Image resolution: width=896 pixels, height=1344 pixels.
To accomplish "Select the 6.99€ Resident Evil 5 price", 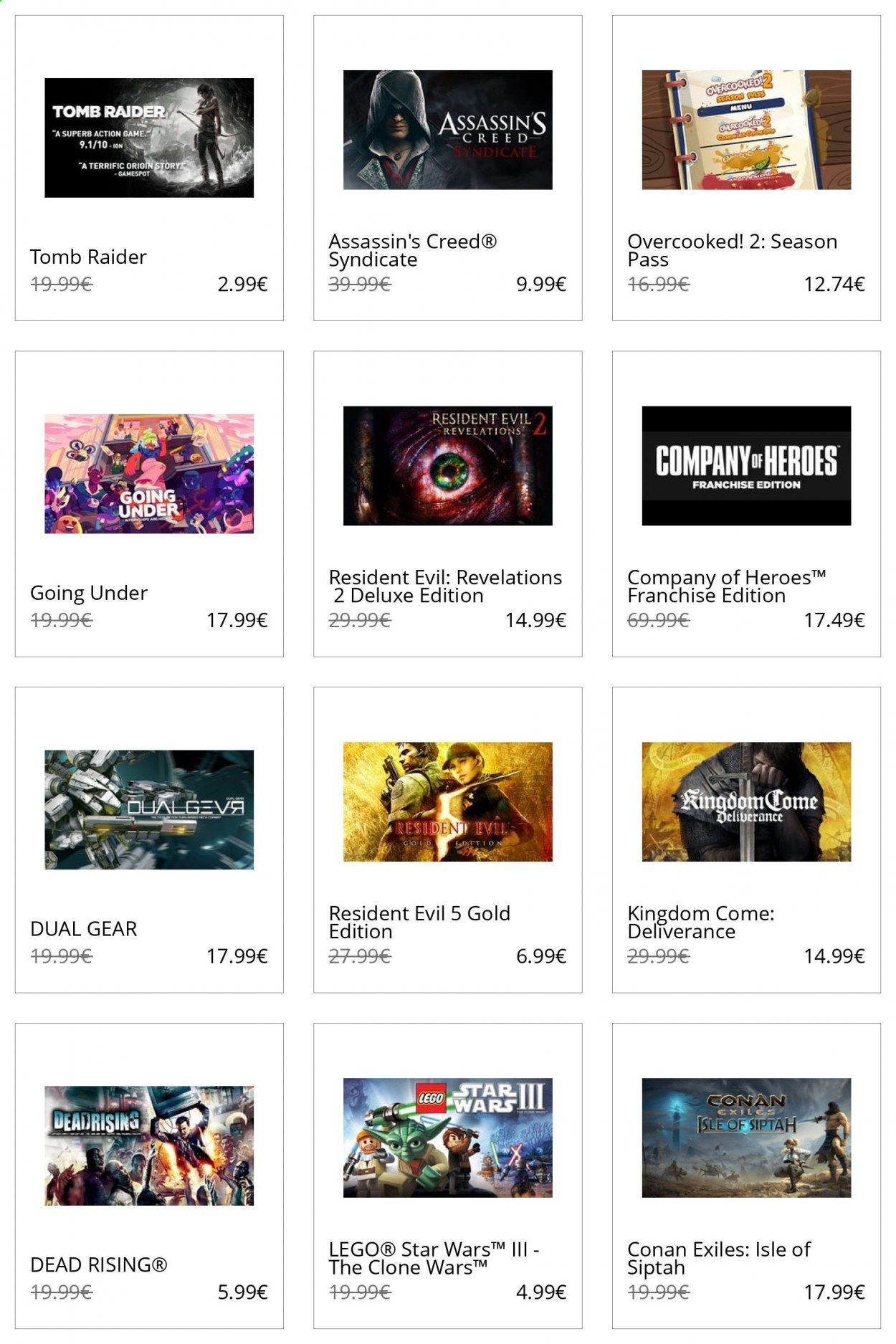I will 541,955.
